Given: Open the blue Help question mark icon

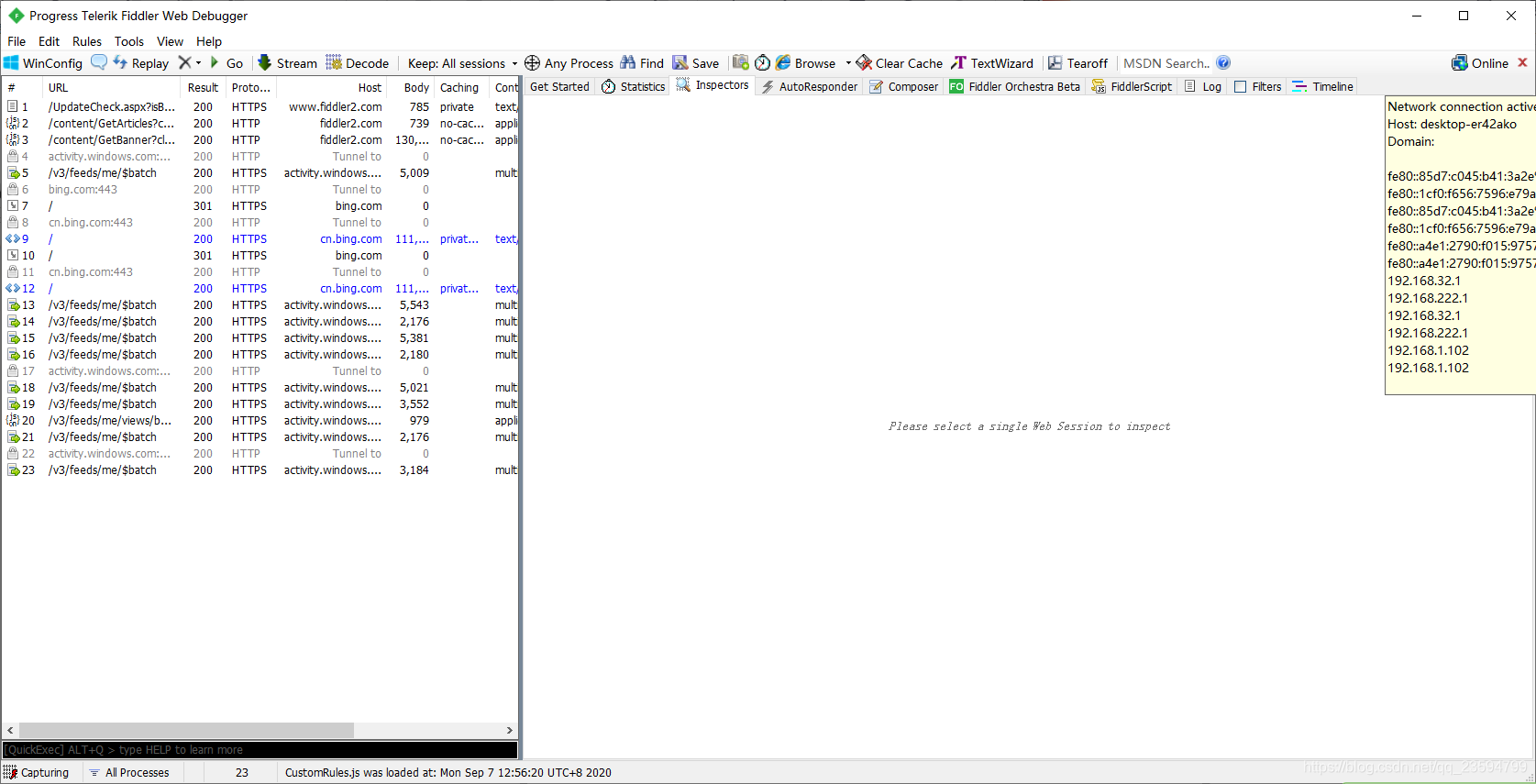Looking at the screenshot, I should [x=1223, y=62].
